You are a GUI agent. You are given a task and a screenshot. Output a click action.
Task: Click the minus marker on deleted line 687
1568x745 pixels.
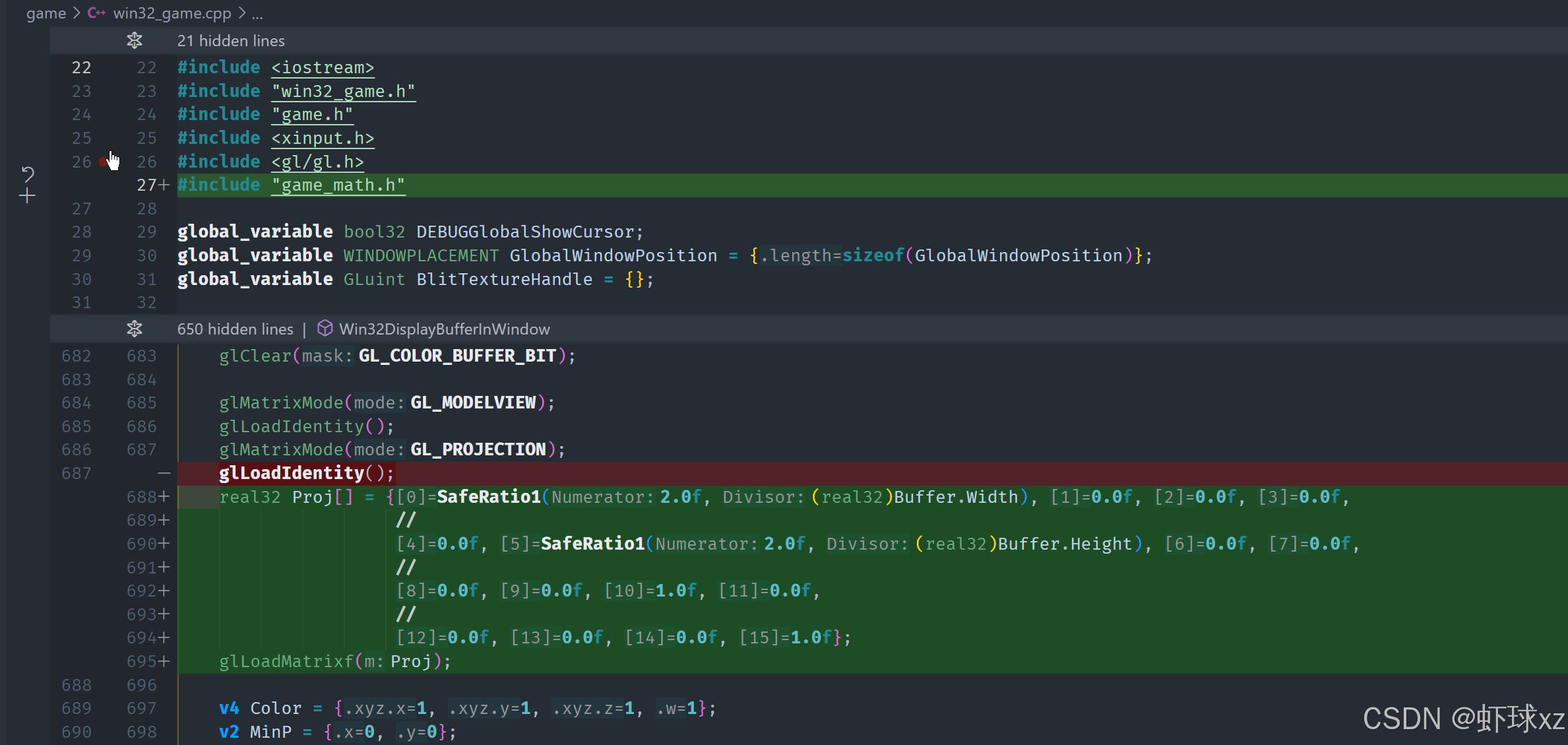point(164,473)
